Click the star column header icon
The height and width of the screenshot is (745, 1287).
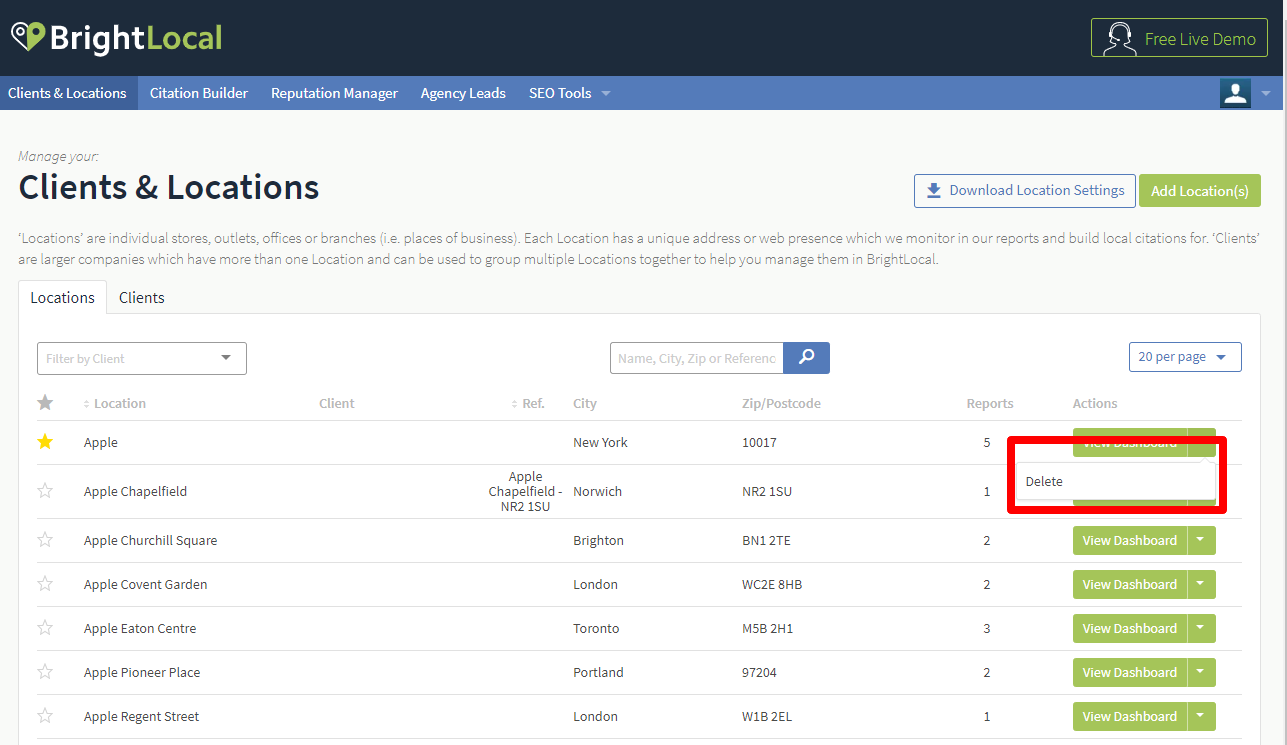click(x=45, y=403)
